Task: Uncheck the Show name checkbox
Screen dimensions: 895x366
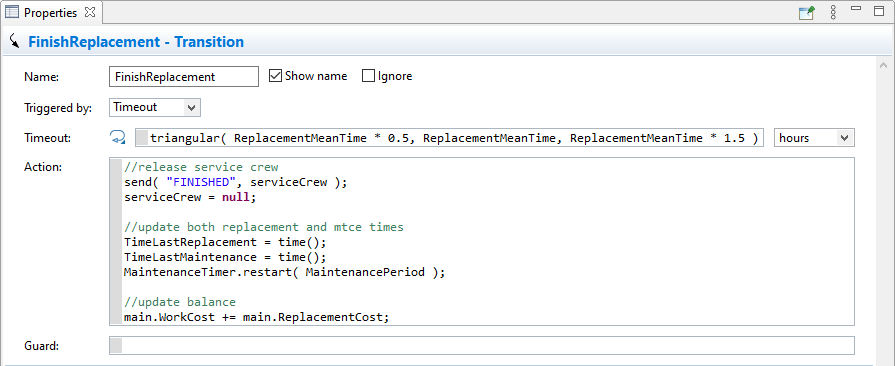Action: pos(275,76)
